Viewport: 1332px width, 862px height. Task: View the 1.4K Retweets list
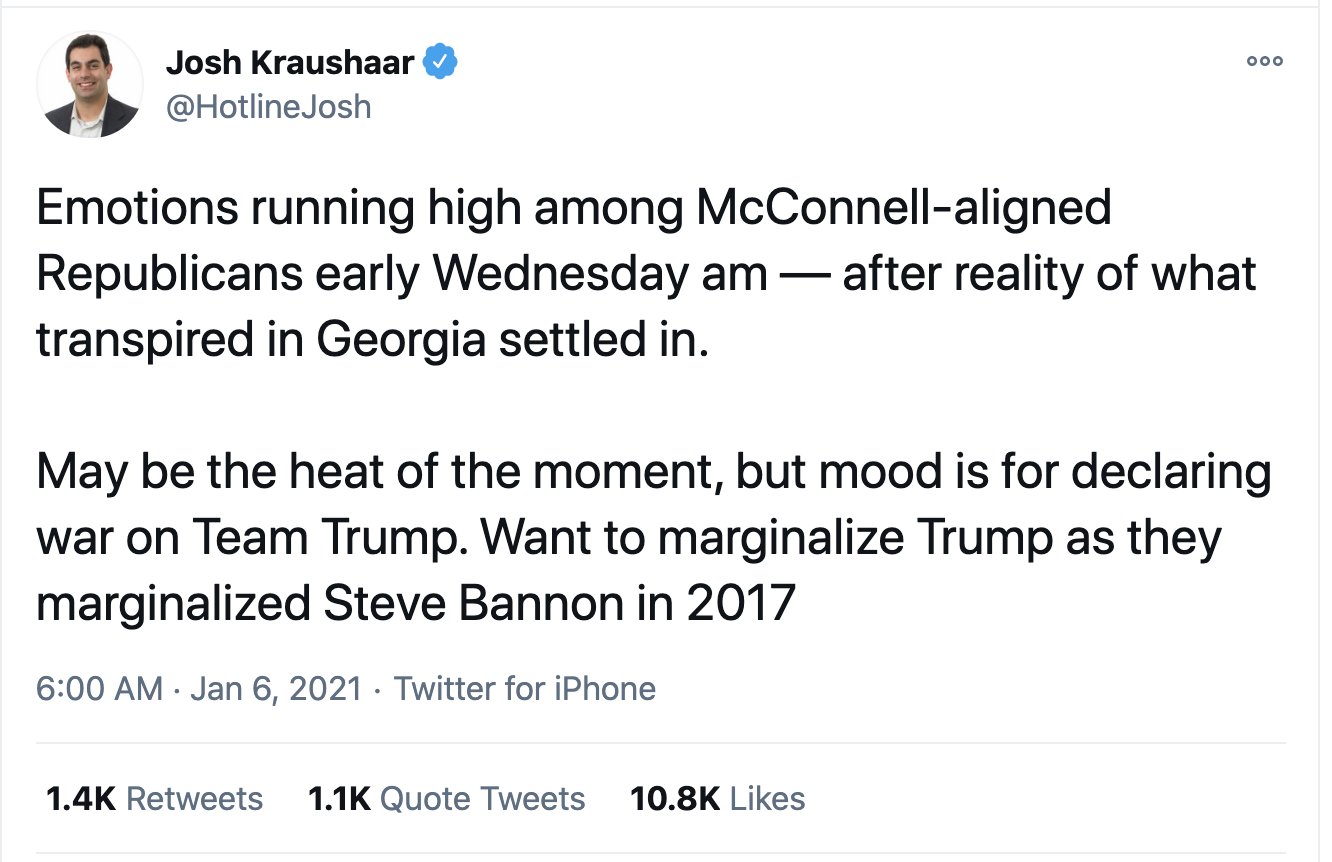click(155, 799)
